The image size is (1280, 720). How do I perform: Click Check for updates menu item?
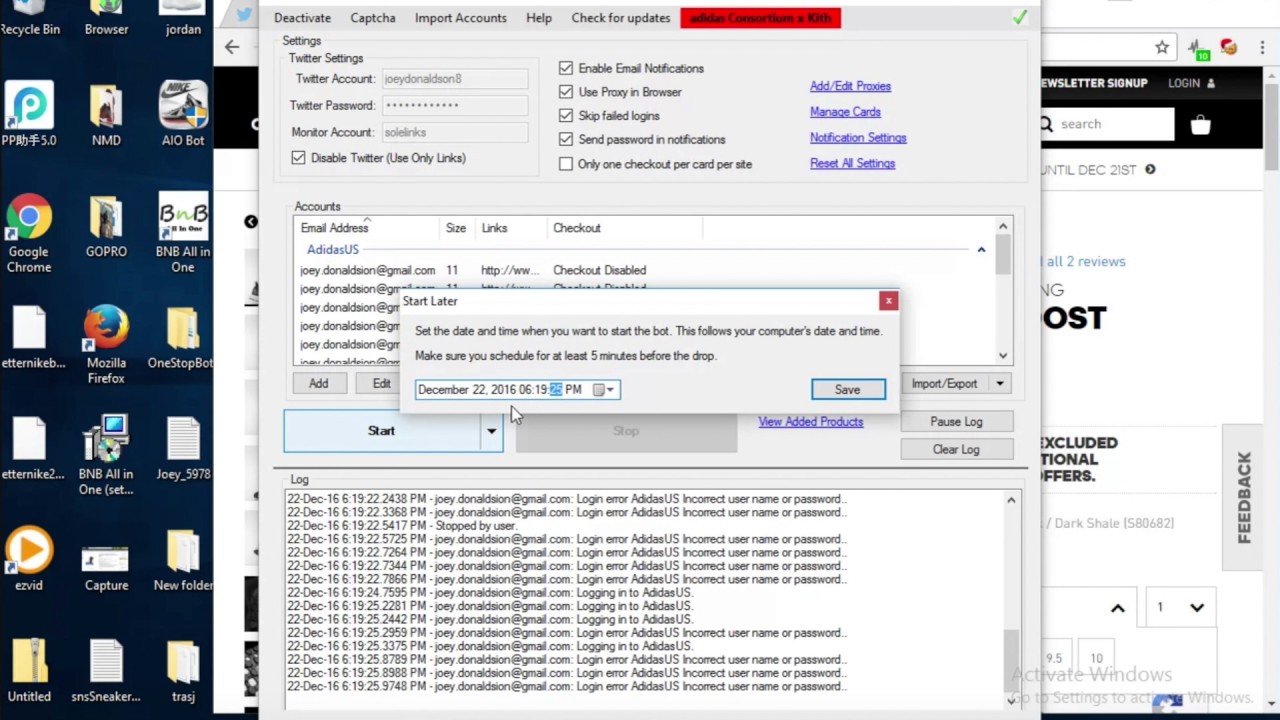point(620,18)
